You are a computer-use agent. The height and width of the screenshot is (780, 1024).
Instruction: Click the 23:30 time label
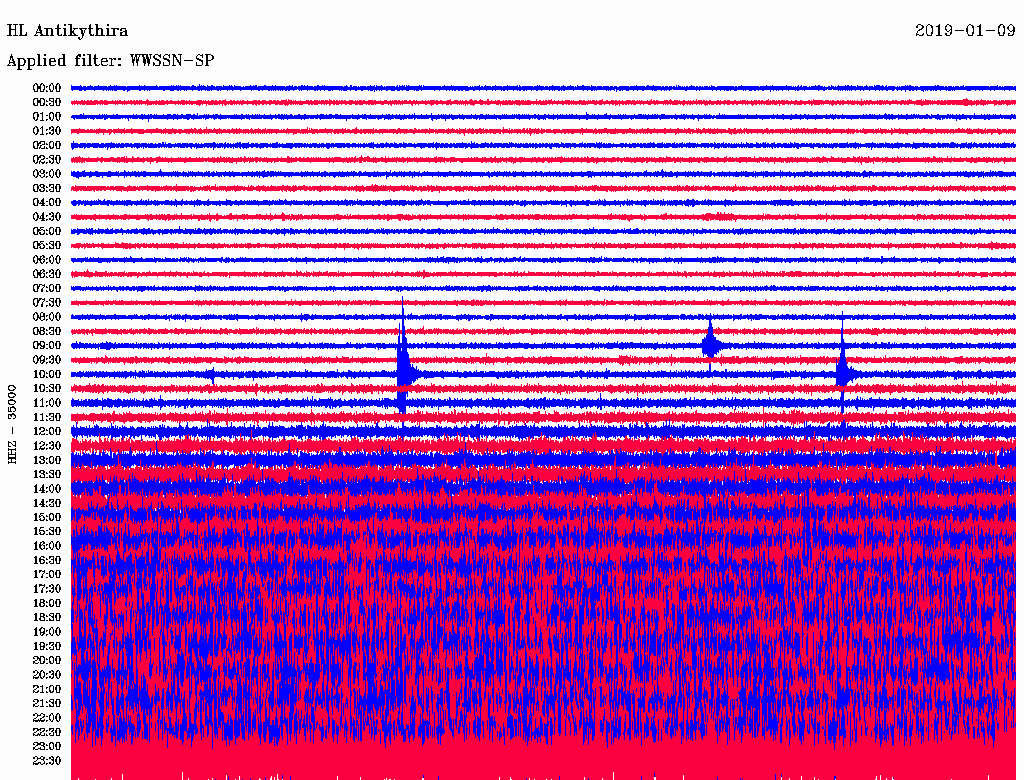tap(47, 761)
